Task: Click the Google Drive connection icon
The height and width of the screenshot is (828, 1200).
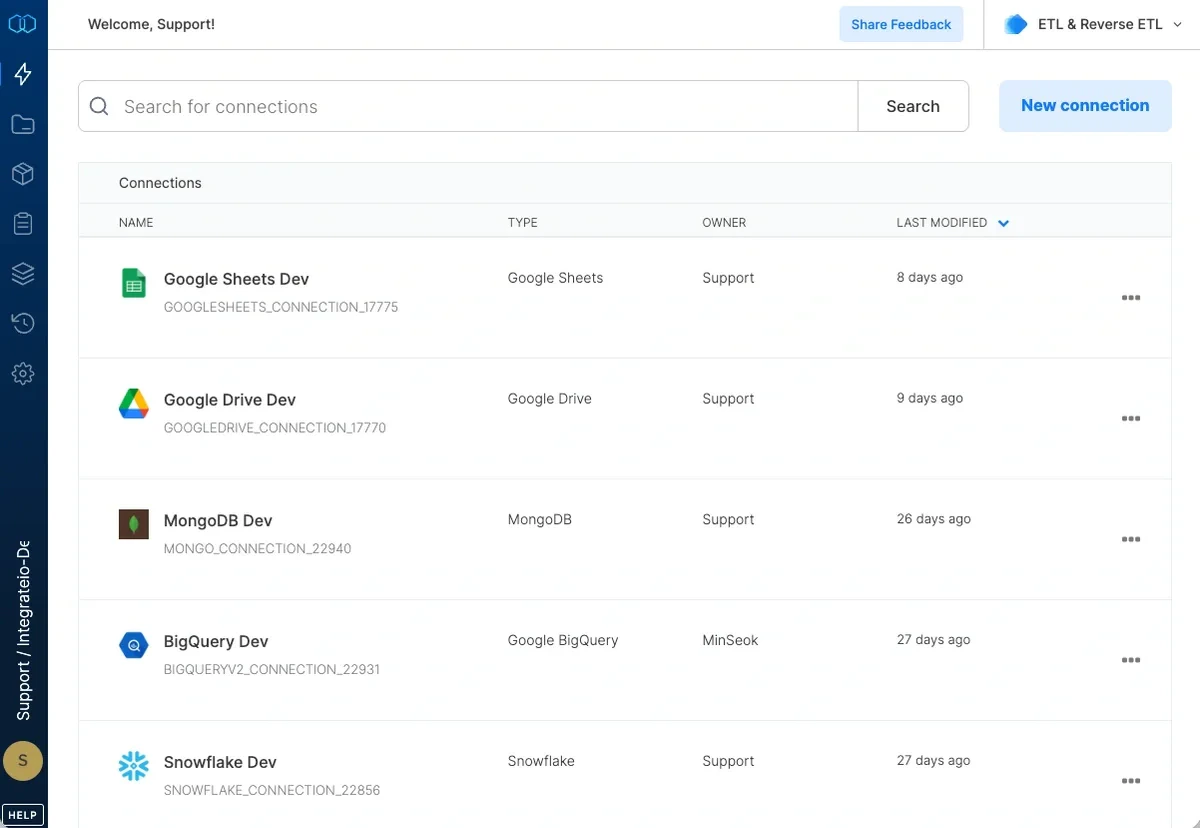Action: click(134, 403)
